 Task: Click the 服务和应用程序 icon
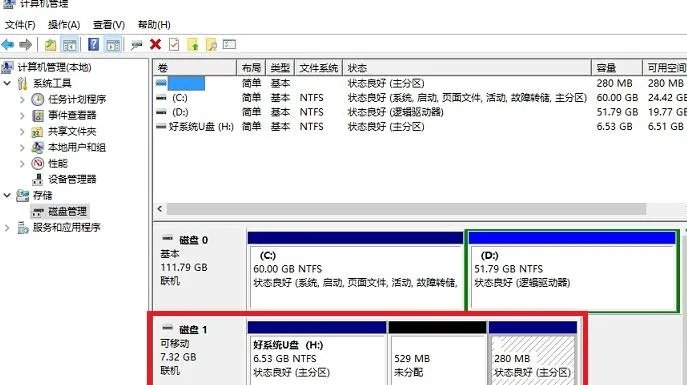(23, 227)
